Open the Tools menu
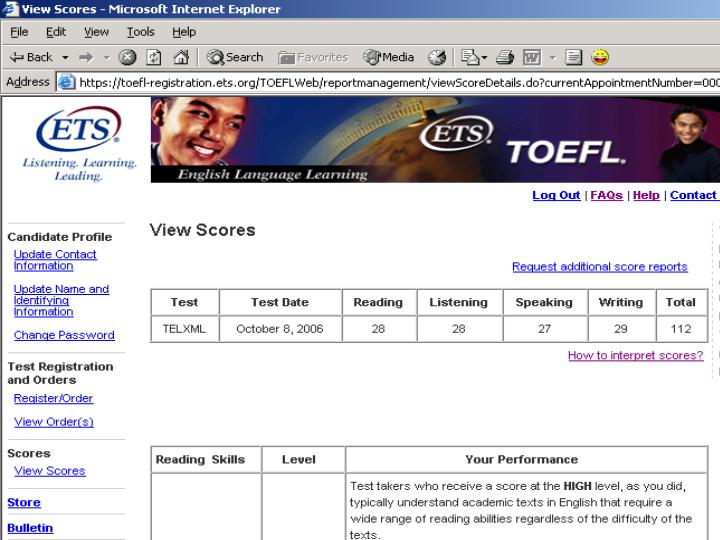Screen dimensions: 720x540 pos(141,32)
